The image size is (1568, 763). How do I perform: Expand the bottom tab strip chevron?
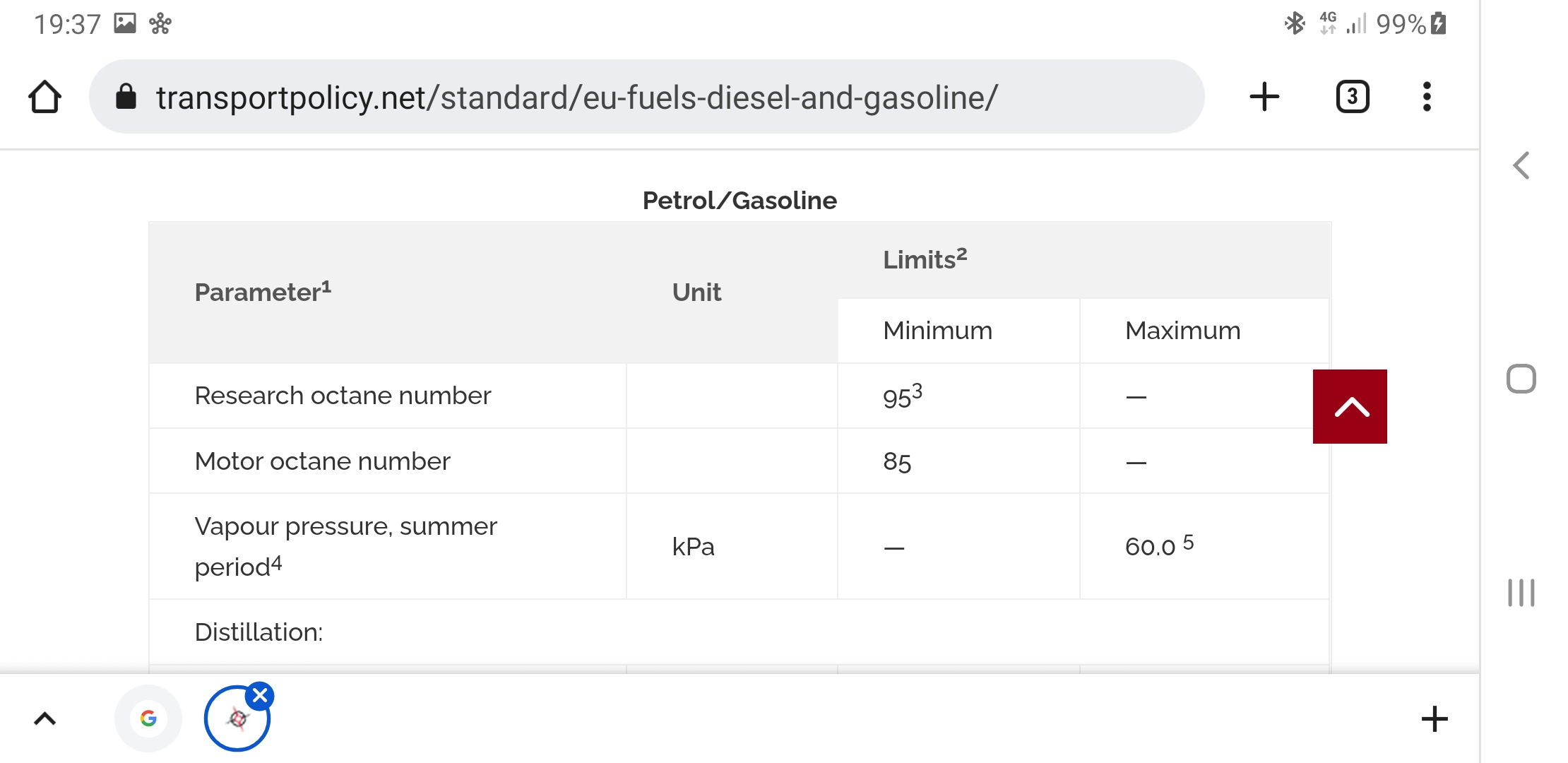coord(44,719)
